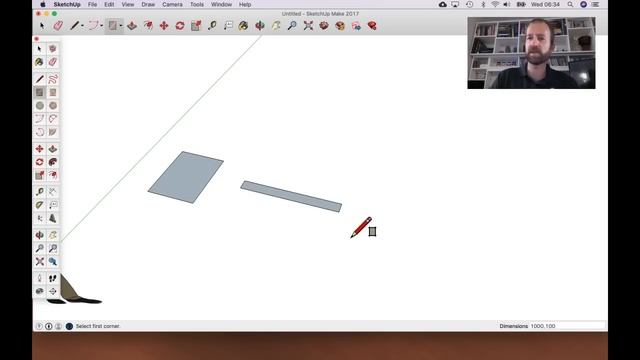This screenshot has height=360, width=640.
Task: Open the Window menu
Action: coord(221,4)
